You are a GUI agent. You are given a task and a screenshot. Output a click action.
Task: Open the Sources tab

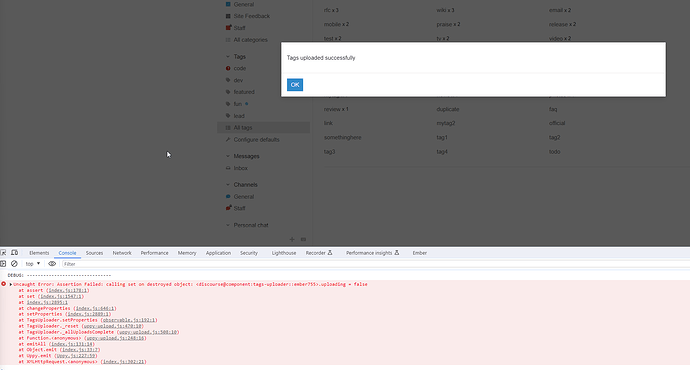94,253
